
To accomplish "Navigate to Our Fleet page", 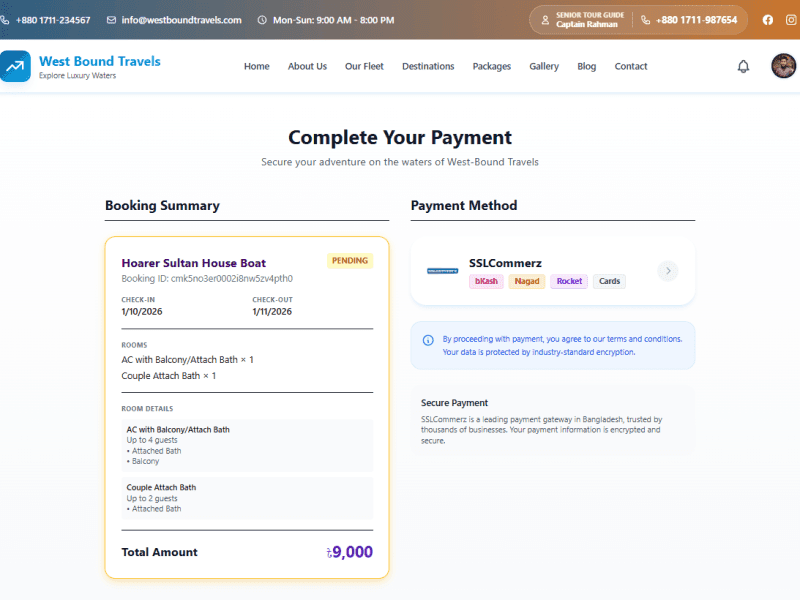I will [364, 66].
